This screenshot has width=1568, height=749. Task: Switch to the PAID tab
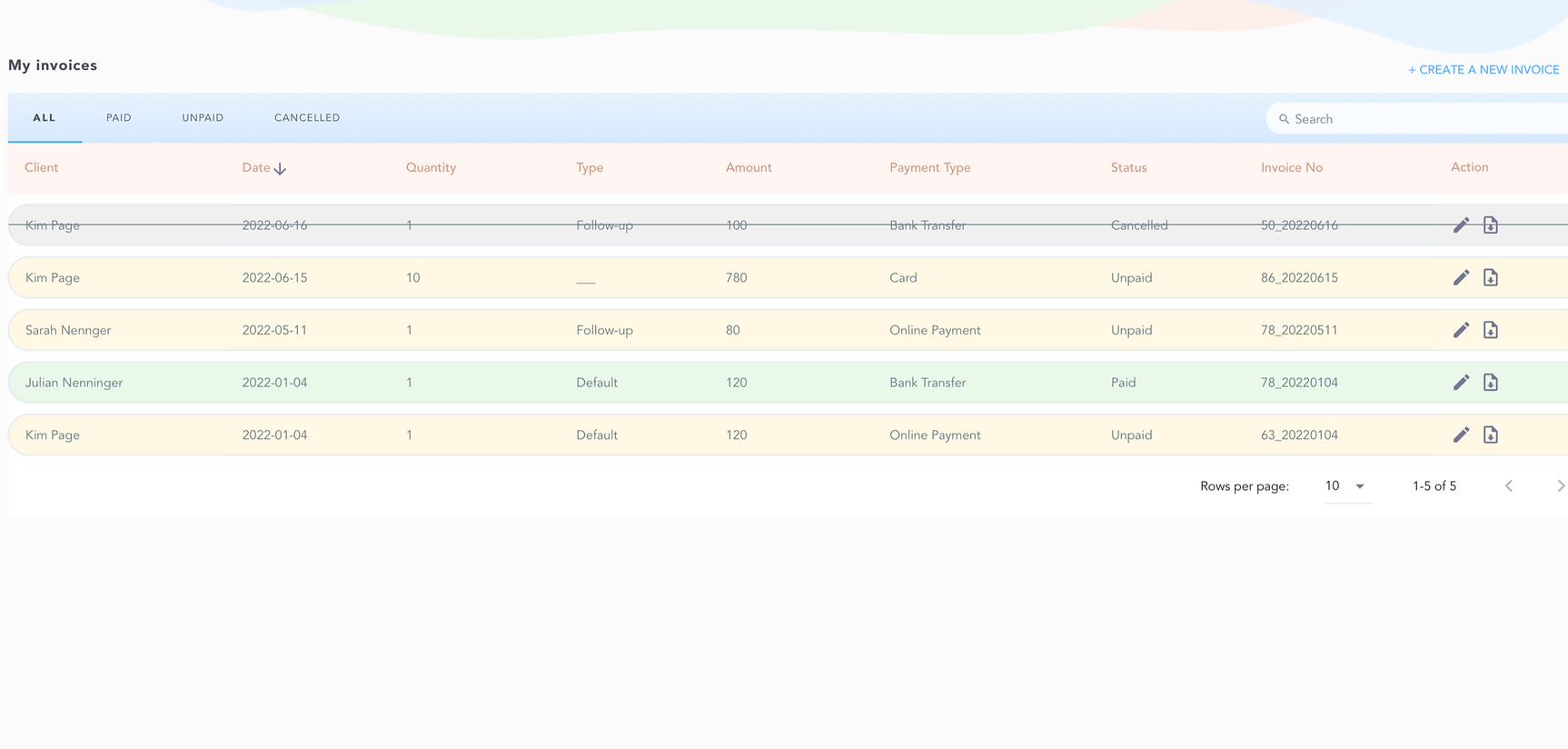click(119, 118)
